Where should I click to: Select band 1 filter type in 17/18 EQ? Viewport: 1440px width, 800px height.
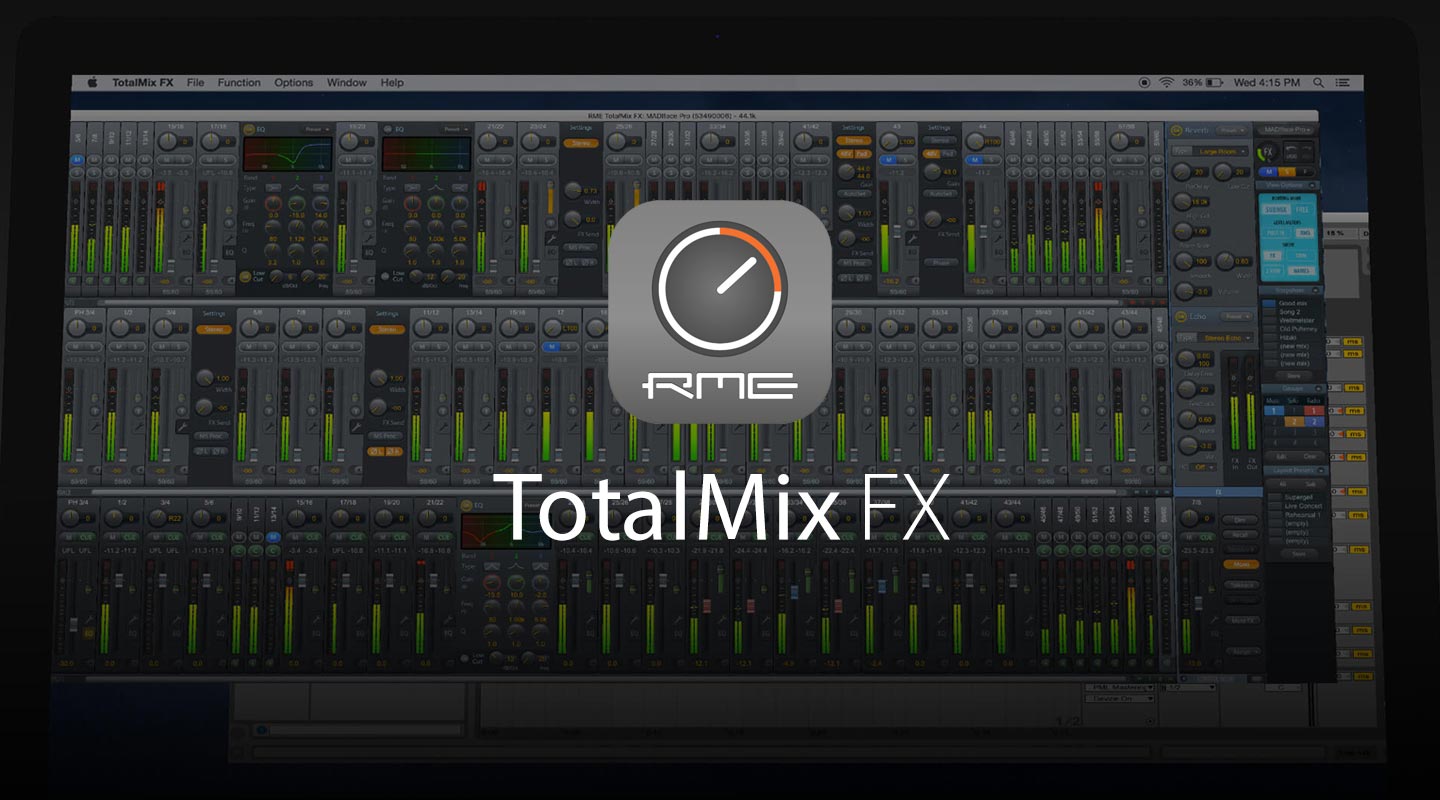273,187
